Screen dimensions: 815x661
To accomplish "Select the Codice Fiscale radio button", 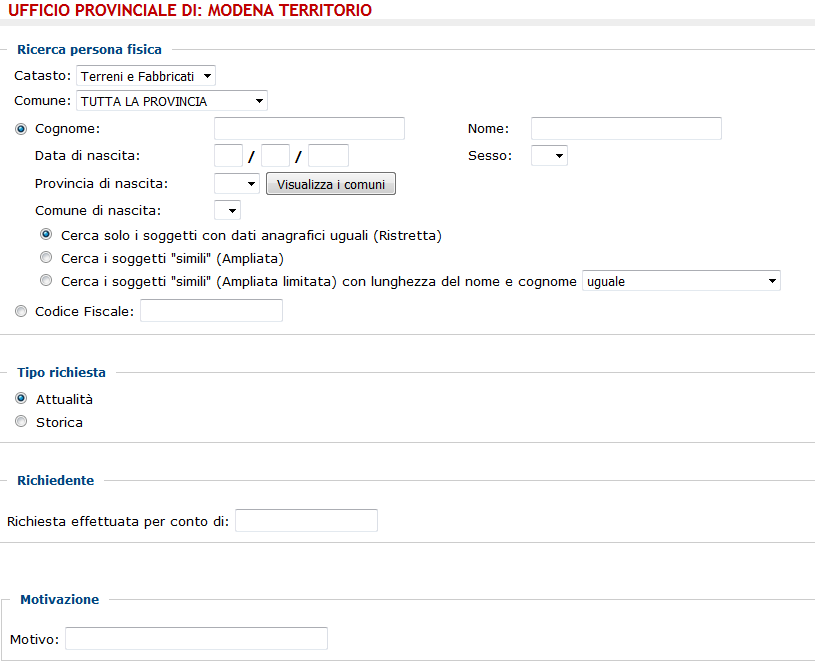I will point(21,311).
